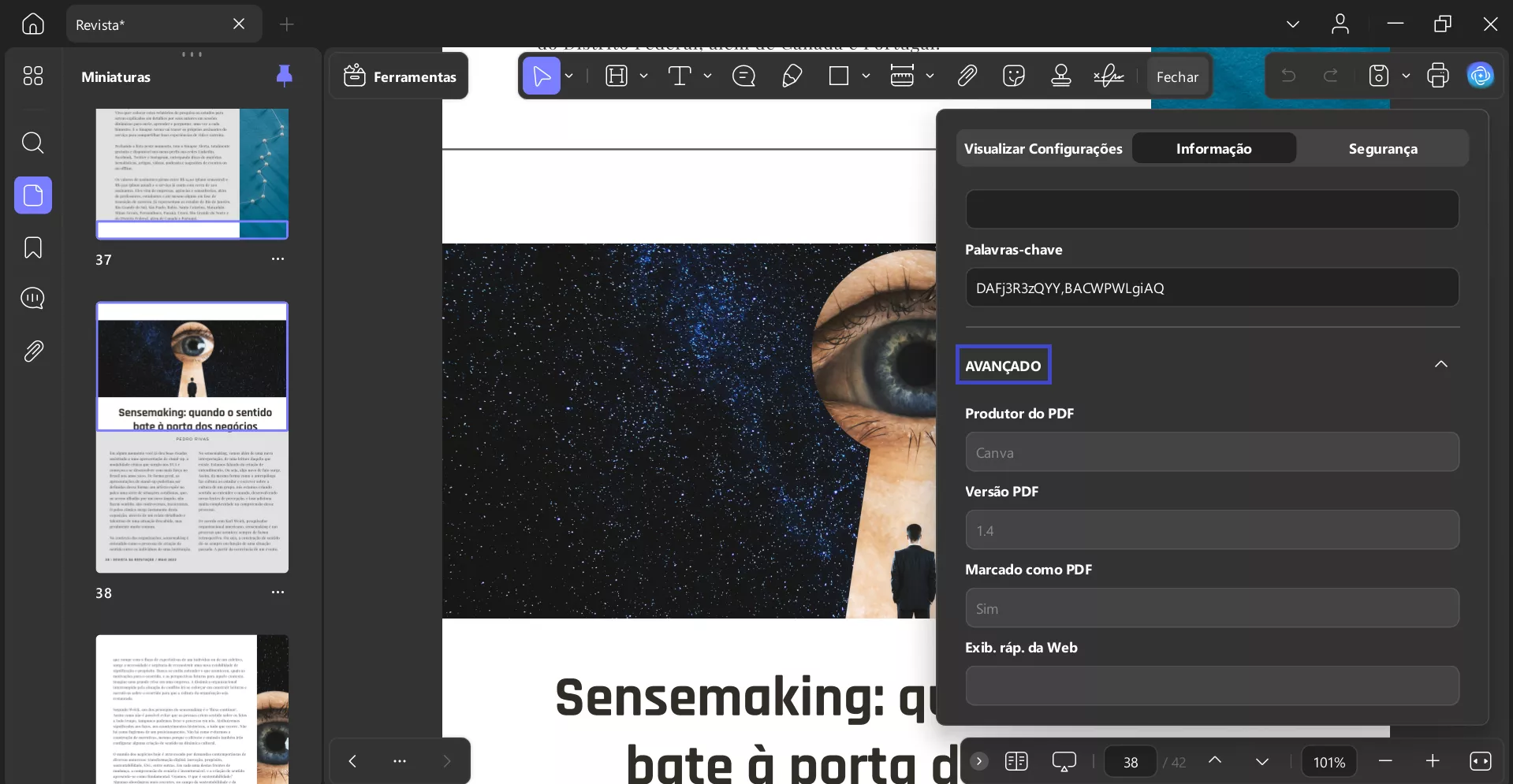Expand the save options dropdown arrow
Viewport: 1513px width, 784px height.
point(1406,76)
